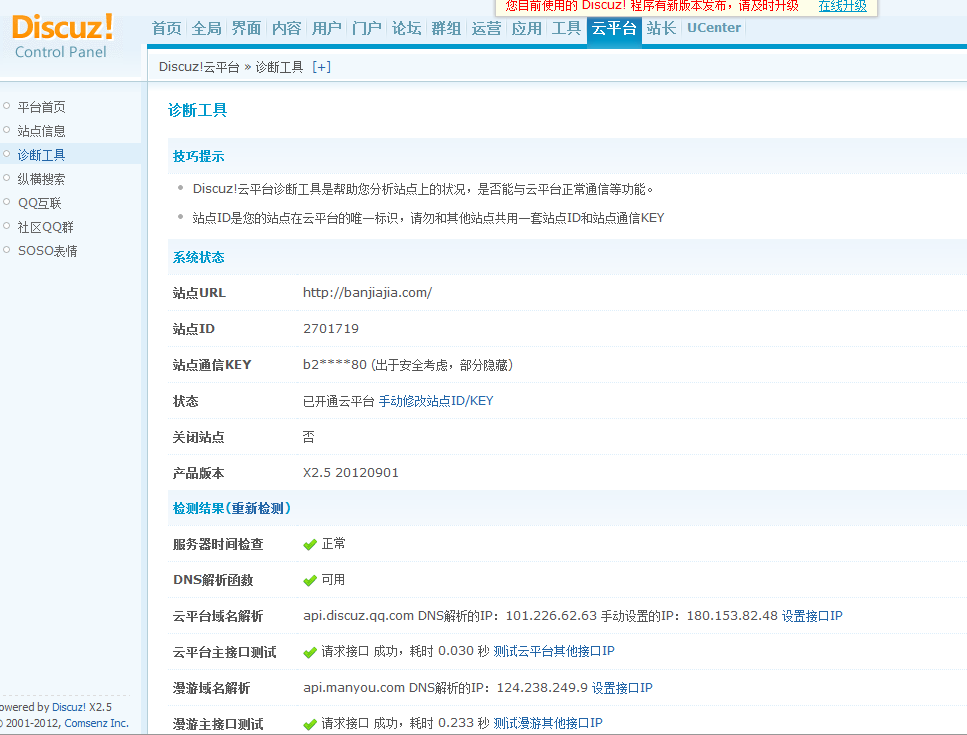Select 诊断工具 in the sidebar
Screen dimensions: 967x735
pos(41,155)
